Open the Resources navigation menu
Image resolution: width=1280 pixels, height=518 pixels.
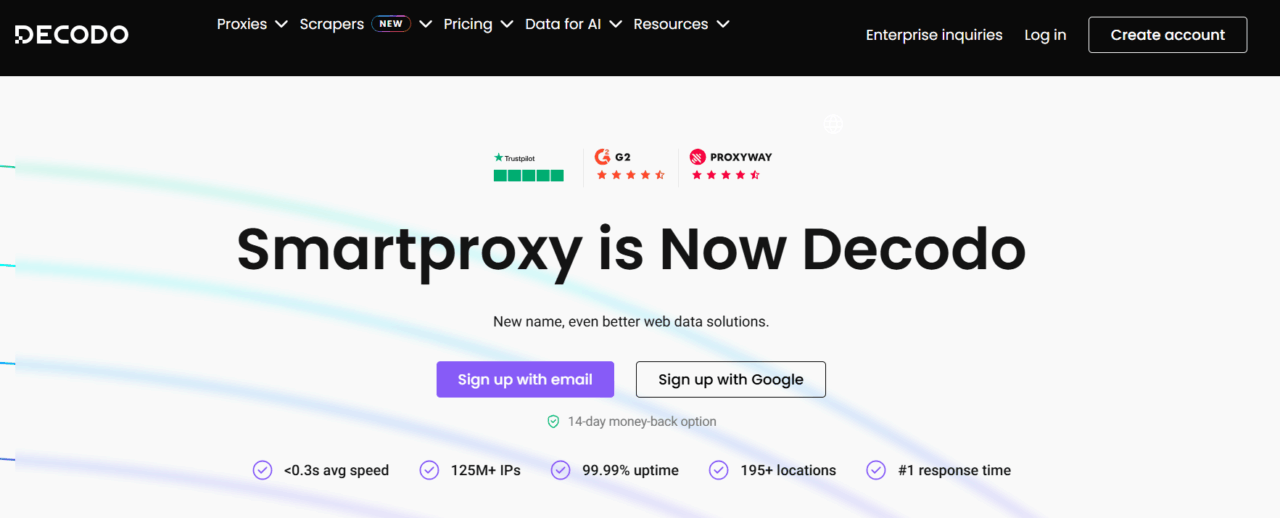(x=681, y=24)
